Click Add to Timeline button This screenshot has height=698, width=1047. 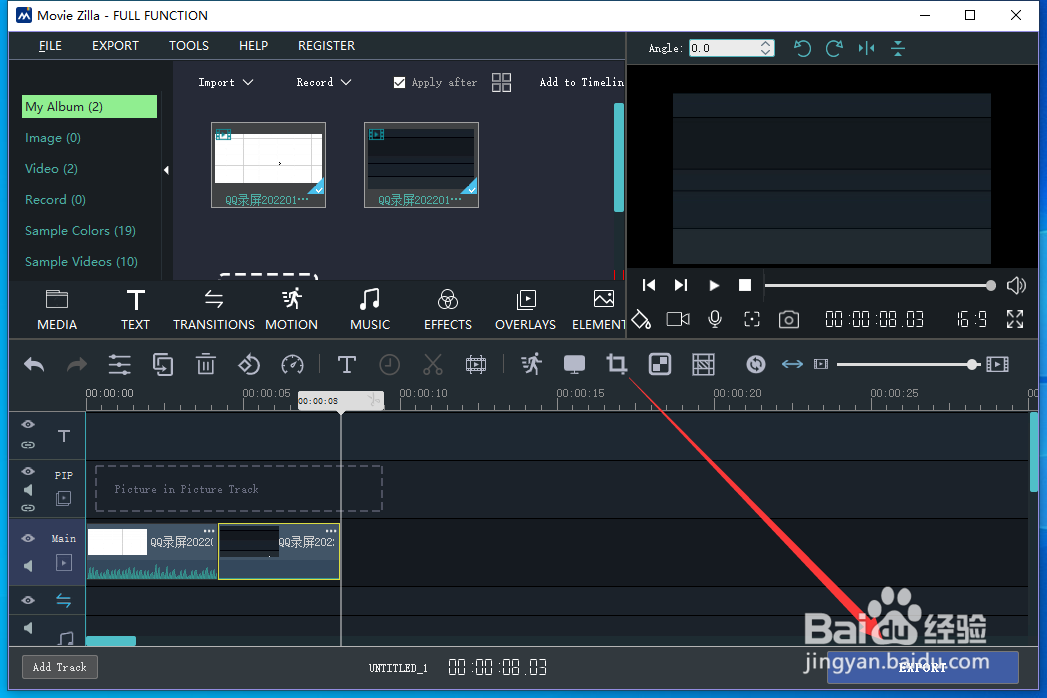tap(582, 82)
